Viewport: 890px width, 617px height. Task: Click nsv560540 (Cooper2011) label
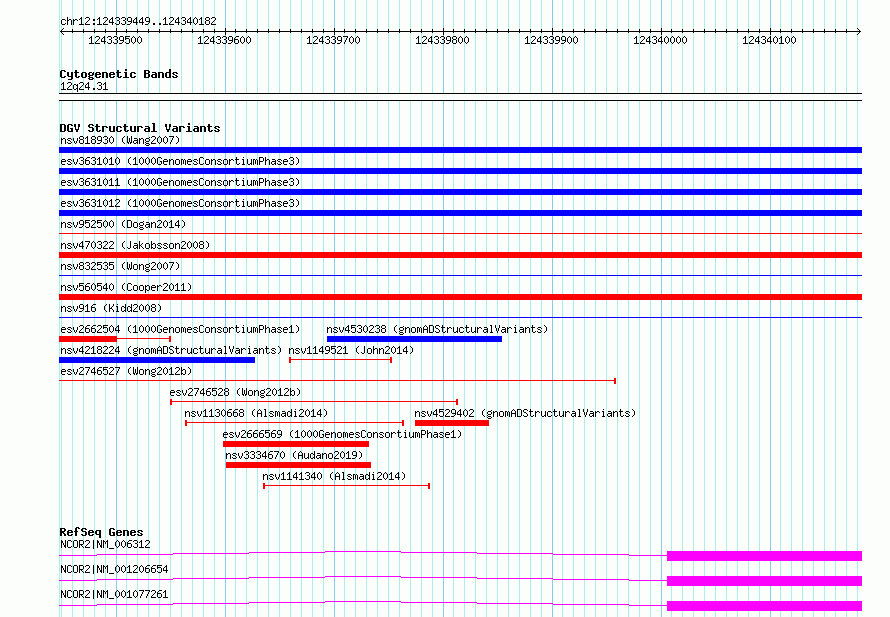[126, 287]
